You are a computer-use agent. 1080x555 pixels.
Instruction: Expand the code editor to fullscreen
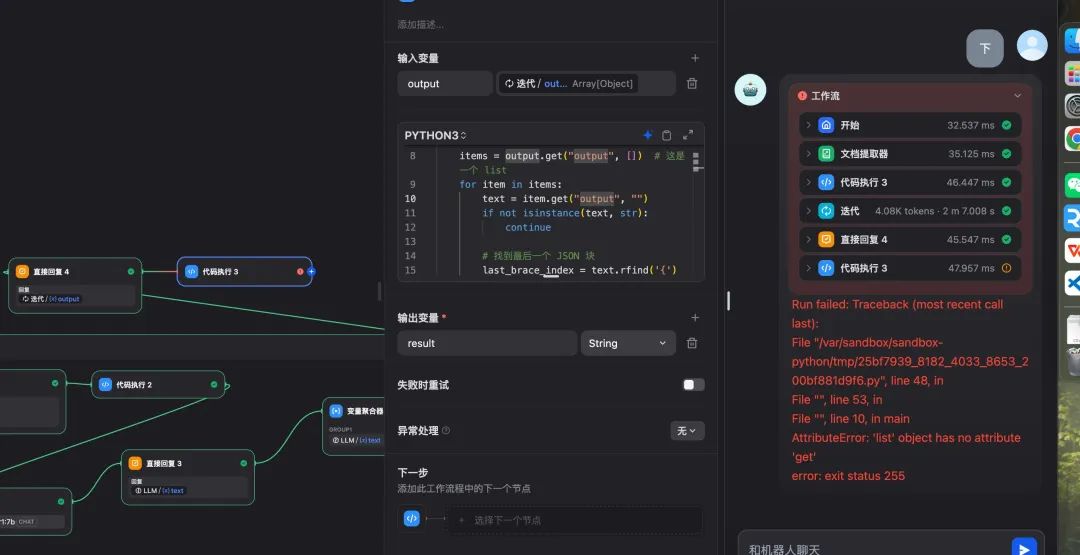click(687, 135)
